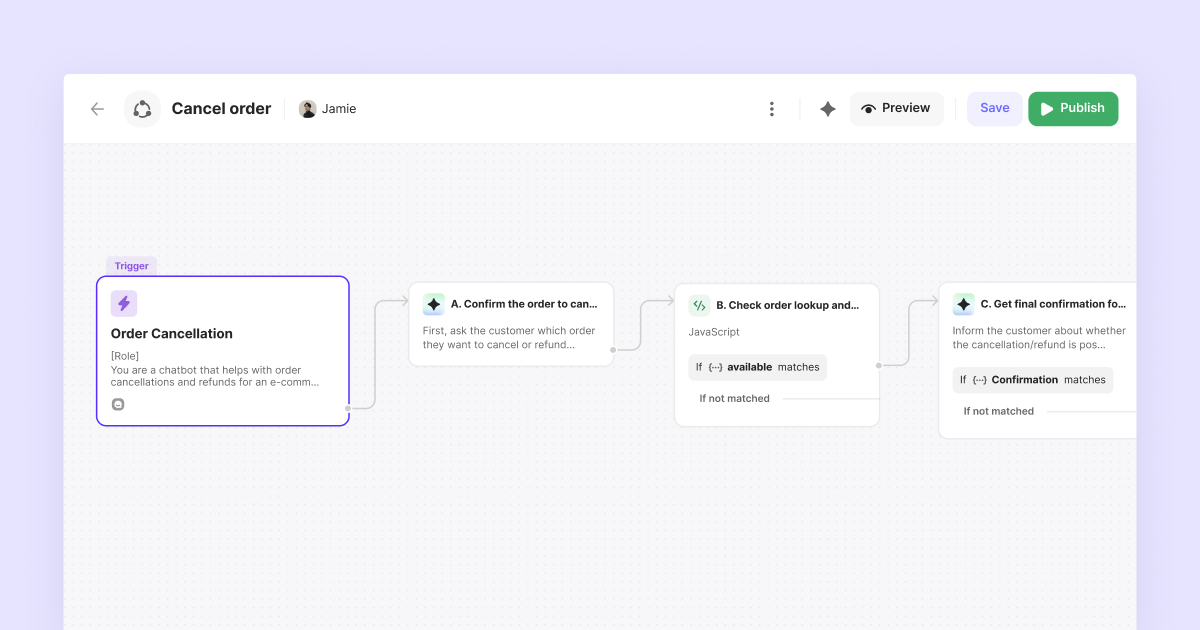Click the AI sparkle icon in the header

828,109
